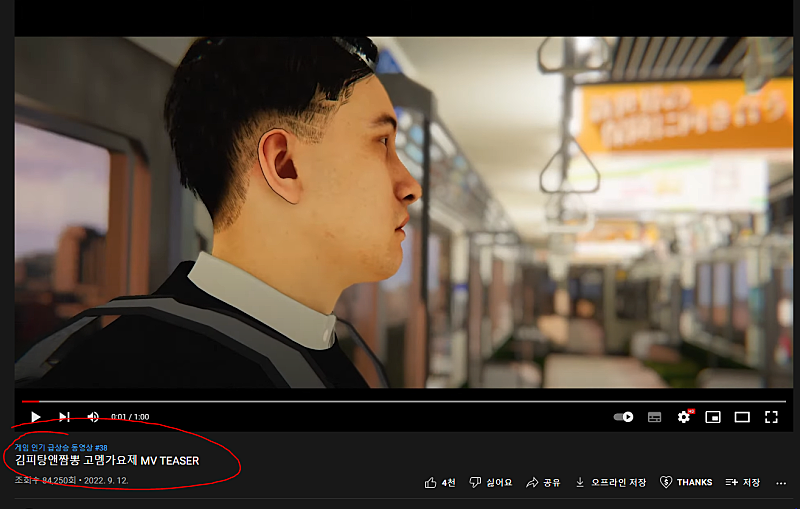Screen dimensions: 800x509
Task: Open the trending '게임 인기 급상승 동영상 #38' link
Action: pos(61,447)
